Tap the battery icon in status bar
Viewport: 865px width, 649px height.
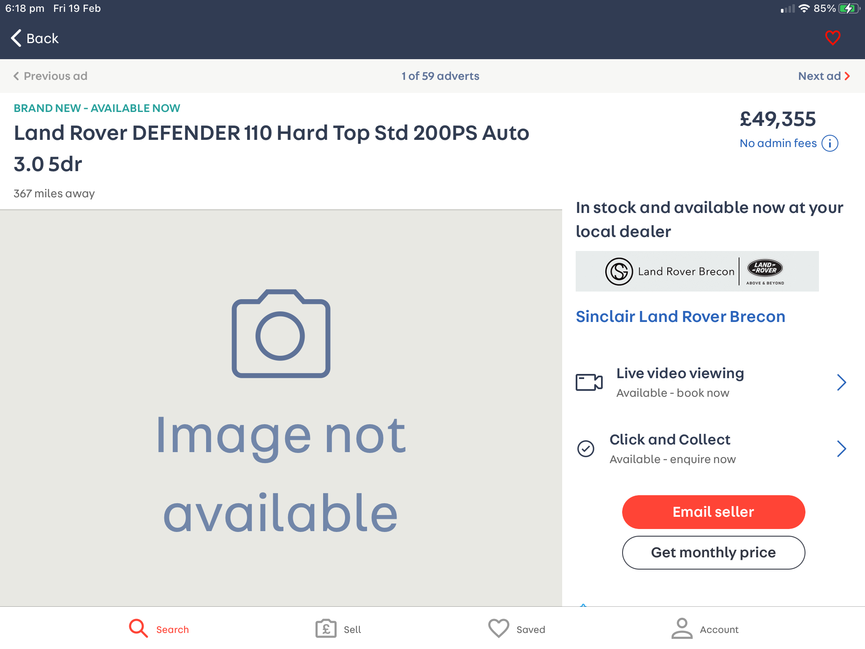(848, 8)
